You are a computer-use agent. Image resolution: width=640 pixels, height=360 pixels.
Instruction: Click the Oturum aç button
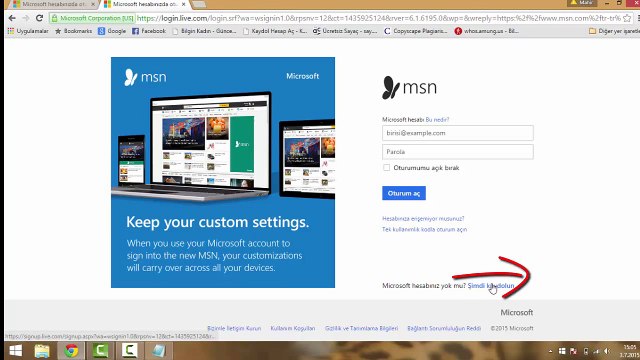404,193
